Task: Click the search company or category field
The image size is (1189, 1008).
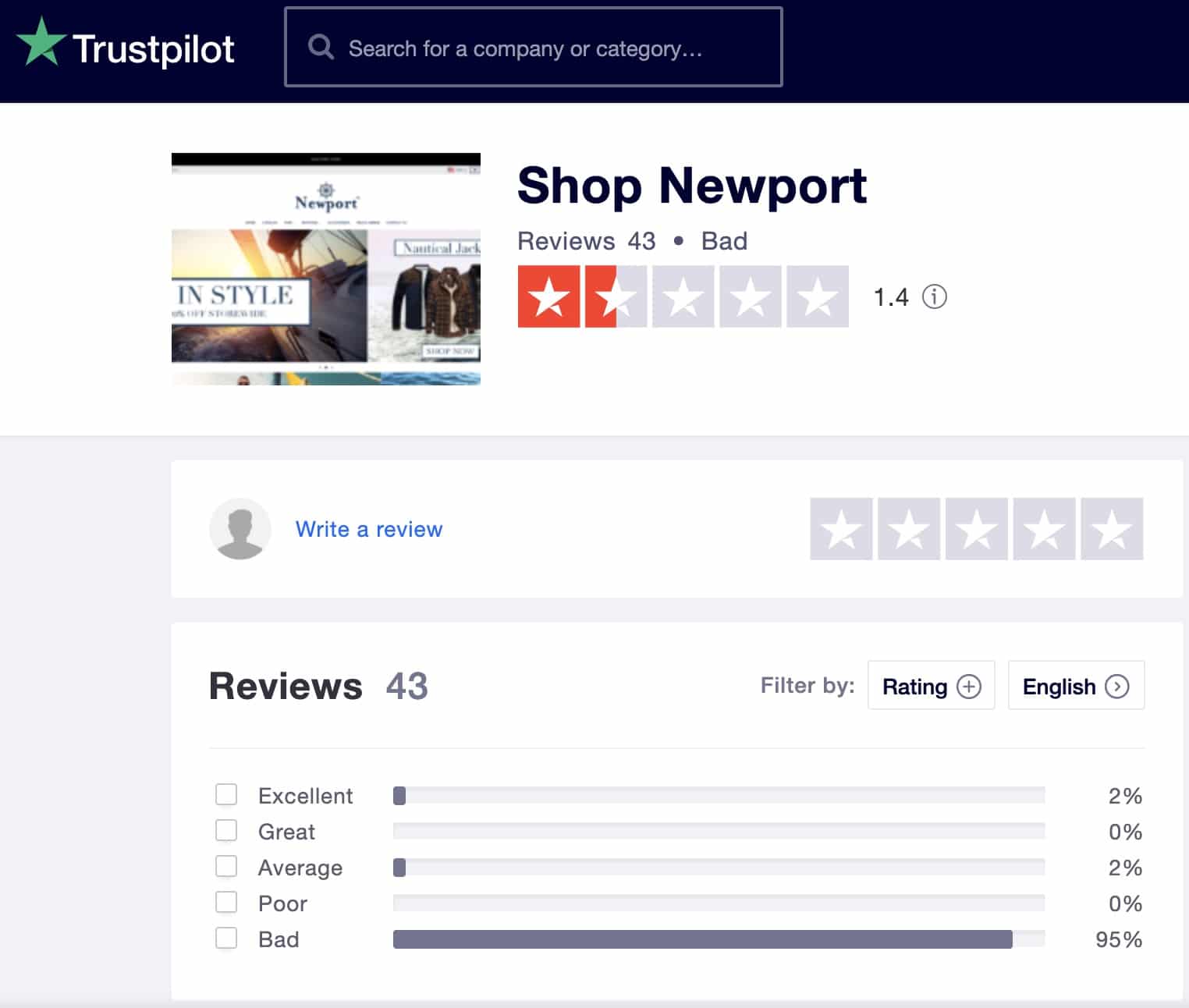Action: [534, 47]
